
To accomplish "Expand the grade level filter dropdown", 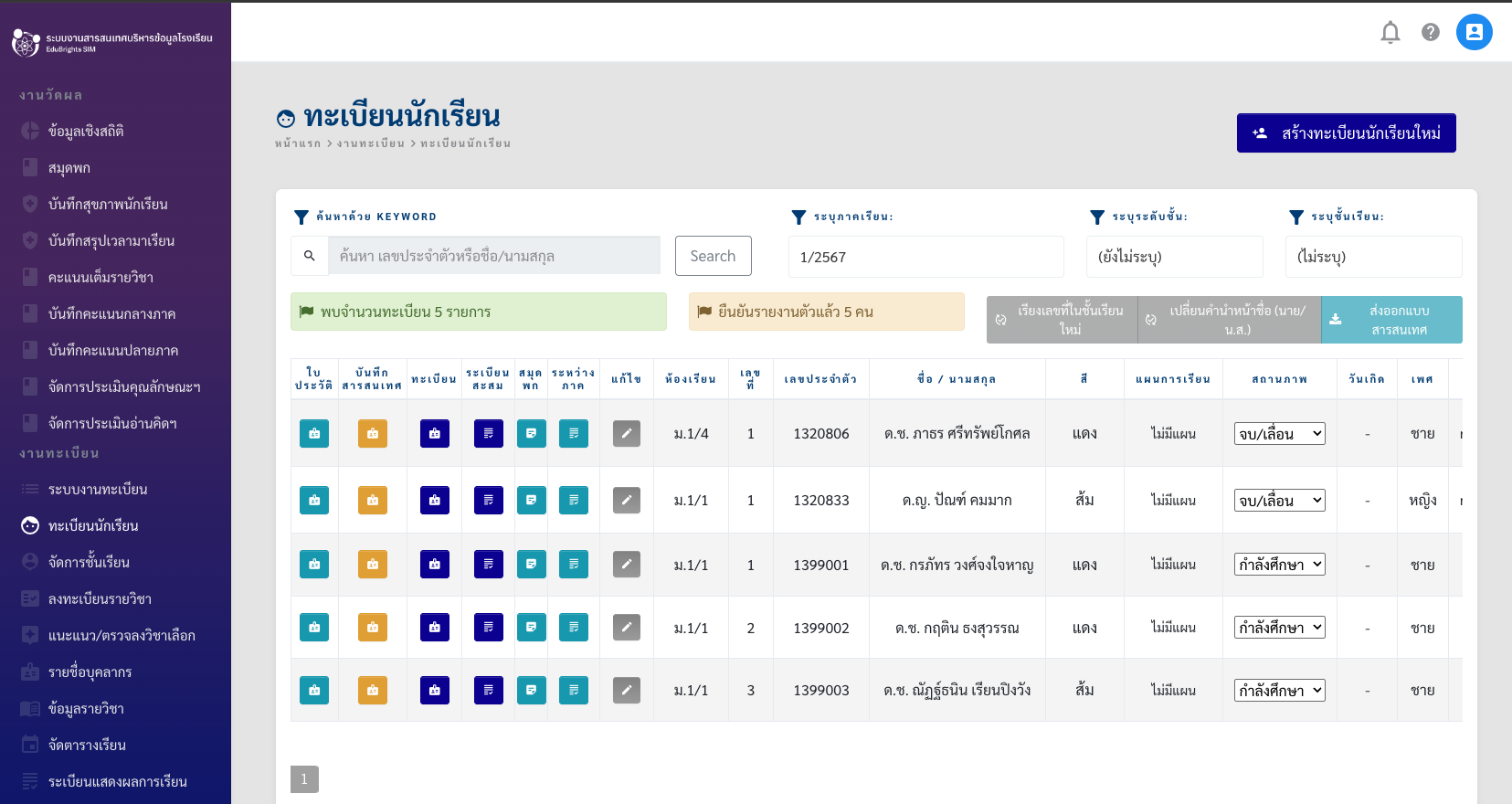I will pos(1174,257).
